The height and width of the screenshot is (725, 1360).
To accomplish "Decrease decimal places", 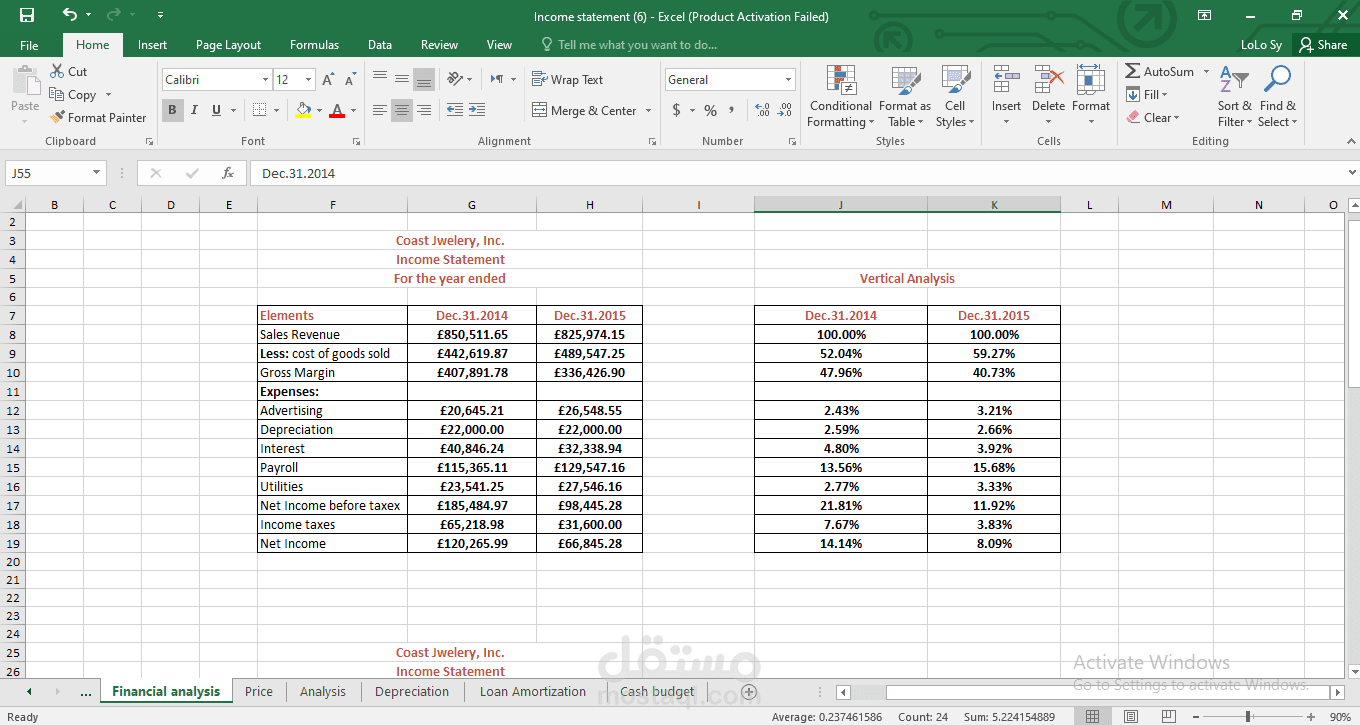I will (784, 110).
